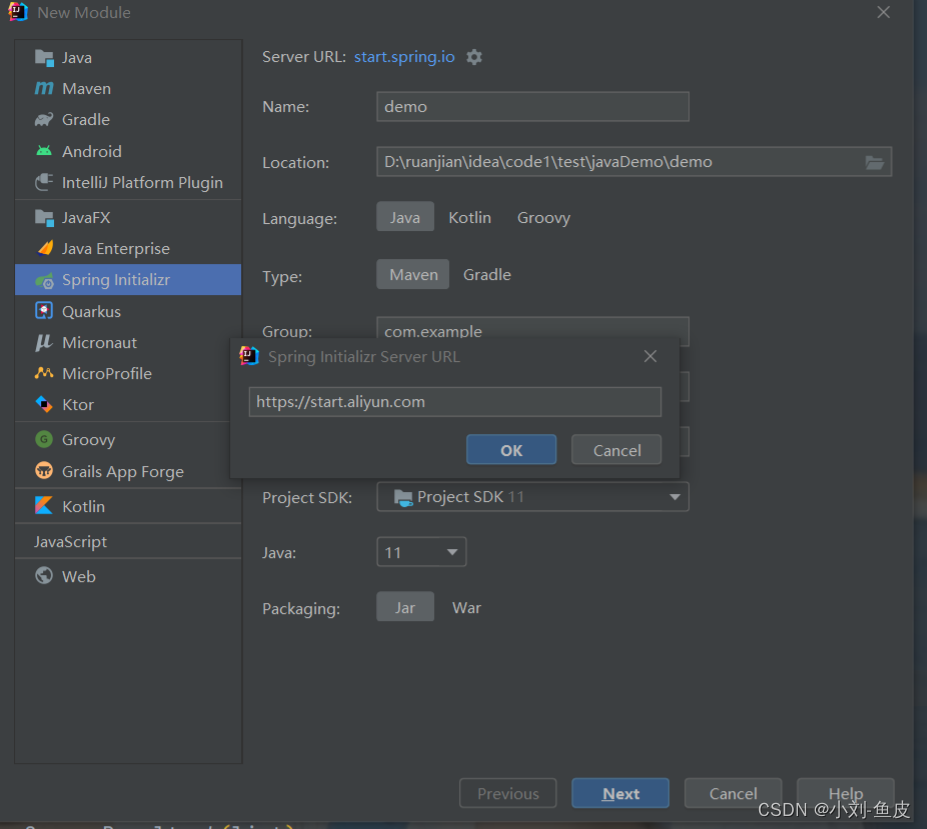This screenshot has width=927, height=829.
Task: Click the JavaFX folder icon
Action: pyautogui.click(x=44, y=218)
